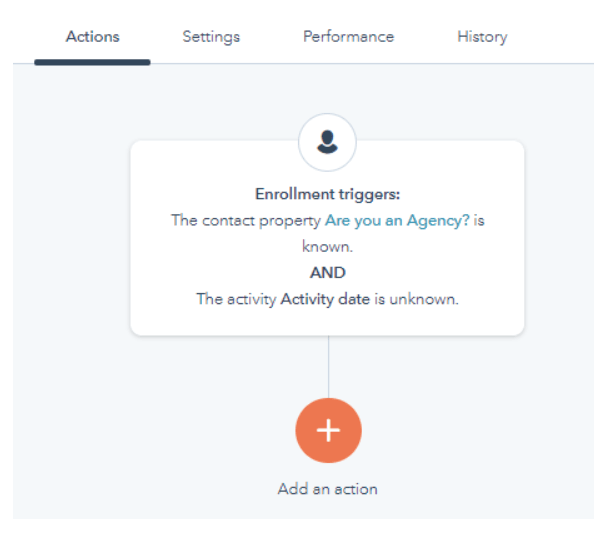612x537 pixels.
Task: Click the word 'known.' in the first condition
Action: 327,246
